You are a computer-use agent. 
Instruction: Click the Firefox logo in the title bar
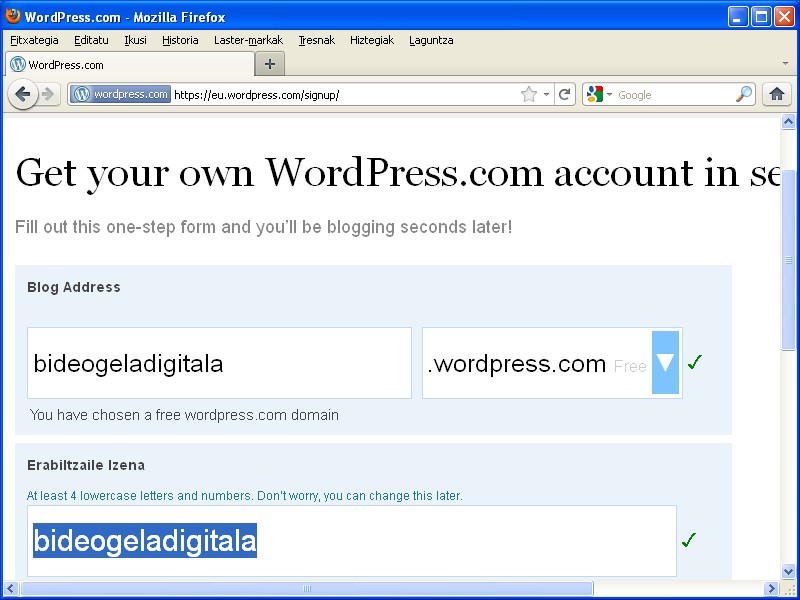point(13,16)
